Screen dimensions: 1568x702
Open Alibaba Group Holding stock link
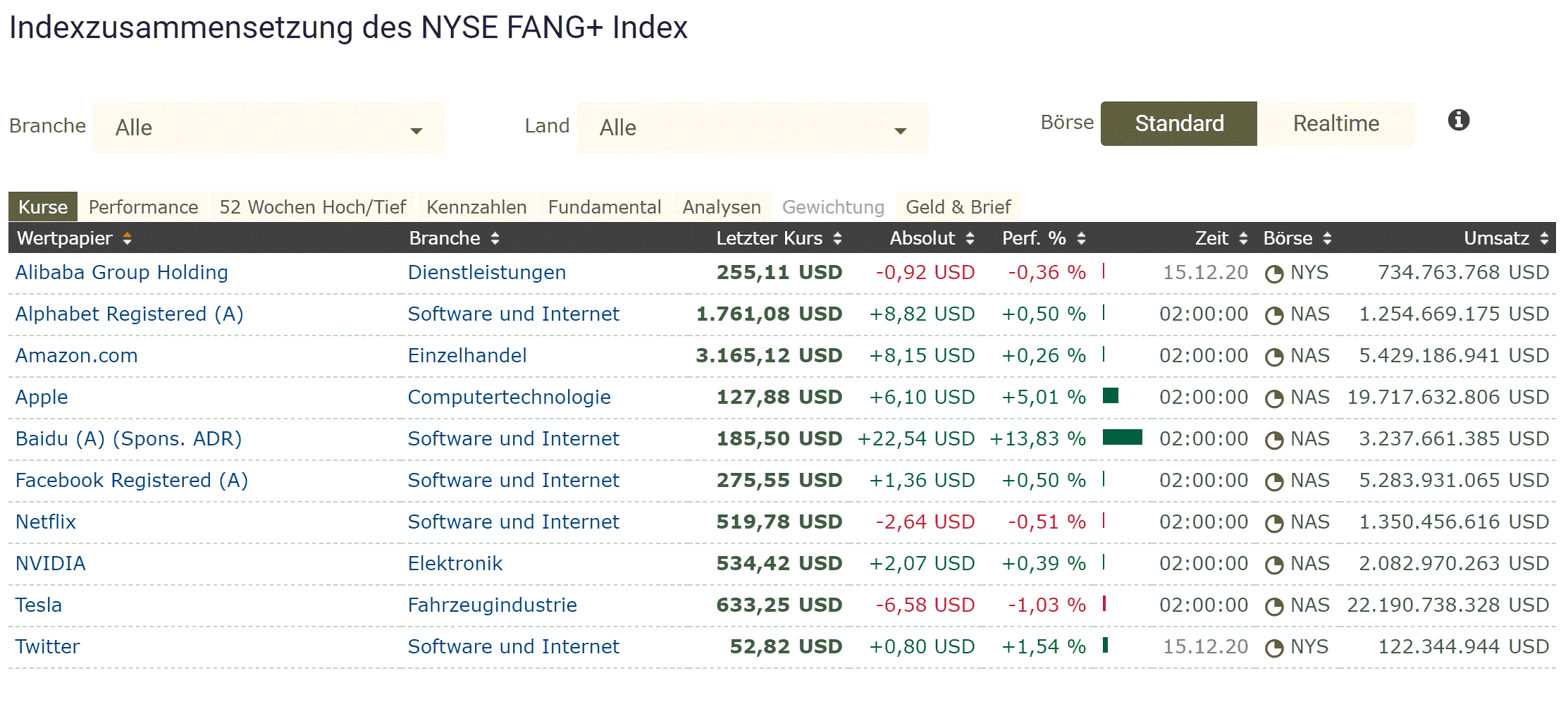[121, 273]
